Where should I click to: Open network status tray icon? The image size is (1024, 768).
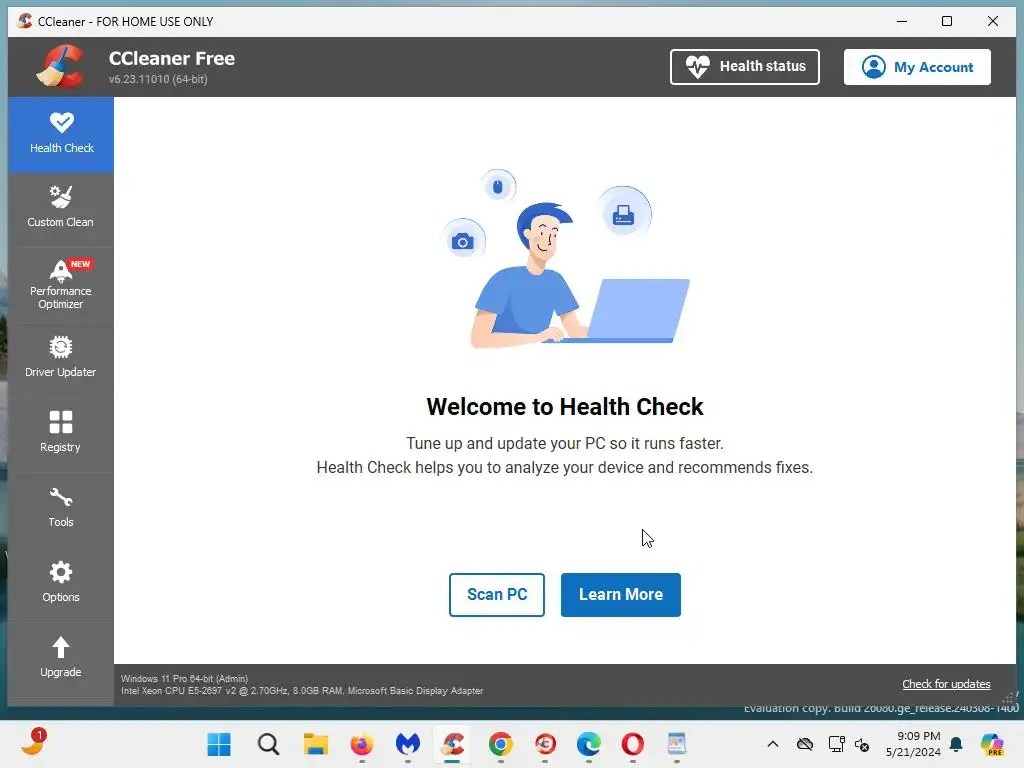tap(837, 744)
